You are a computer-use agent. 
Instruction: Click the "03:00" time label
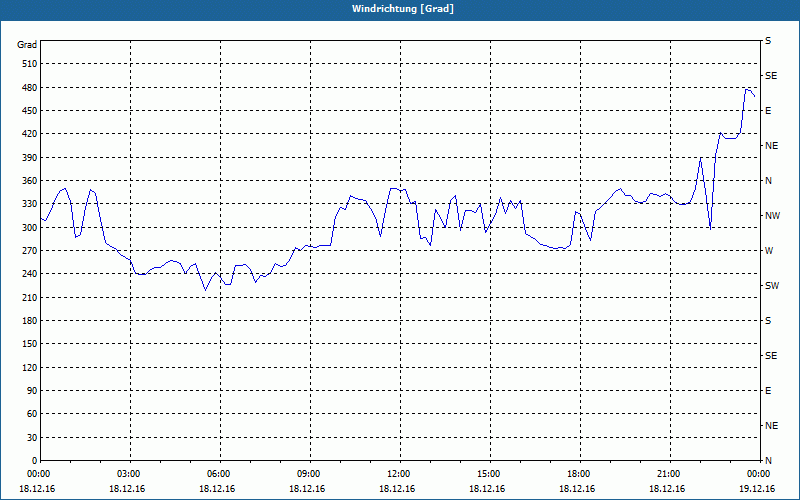(131, 474)
